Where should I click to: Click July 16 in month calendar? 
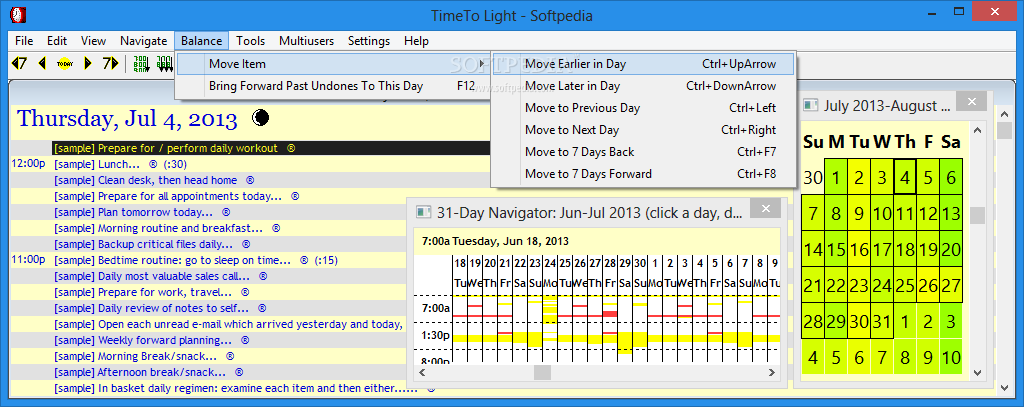[x=859, y=250]
